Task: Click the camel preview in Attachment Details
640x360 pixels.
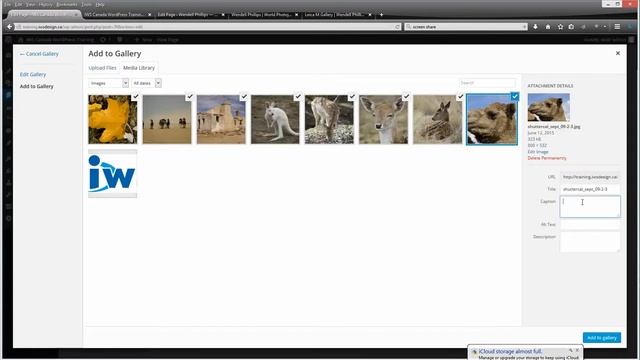Action: pyautogui.click(x=549, y=107)
